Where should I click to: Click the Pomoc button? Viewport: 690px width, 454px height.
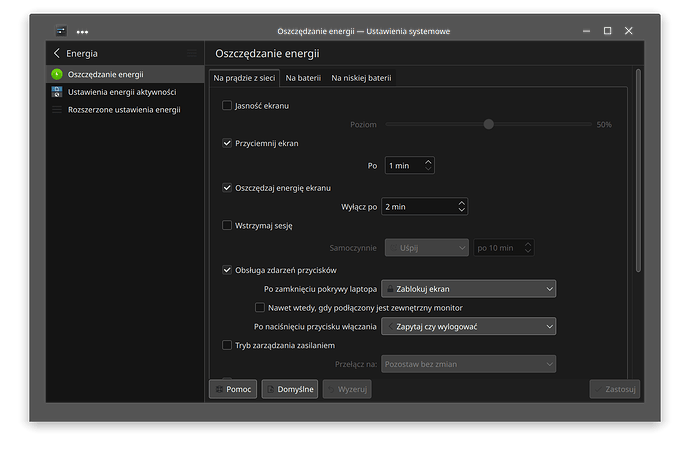click(x=233, y=389)
